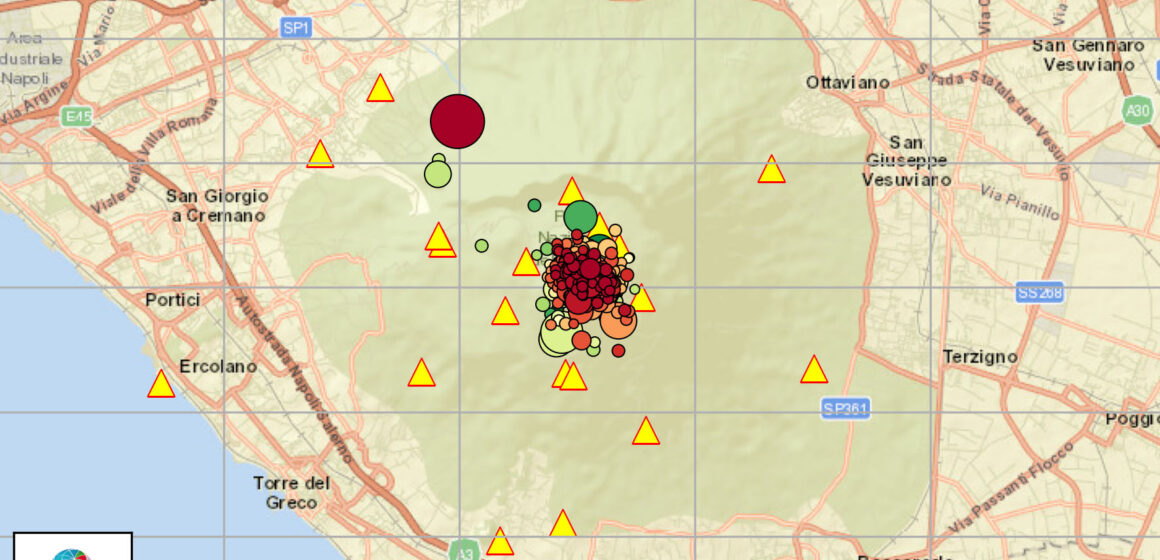Click the Ottaviano town label
This screenshot has height=560, width=1160.
(x=847, y=83)
